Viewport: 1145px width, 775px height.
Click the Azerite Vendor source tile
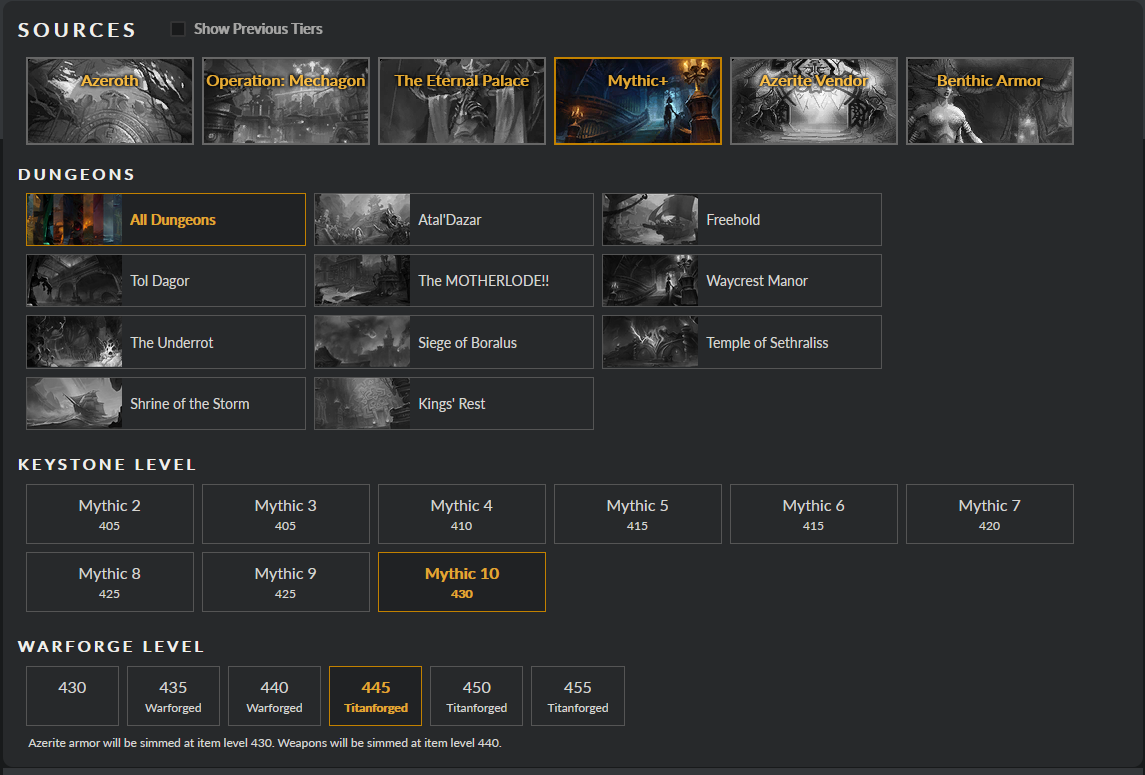tap(813, 100)
